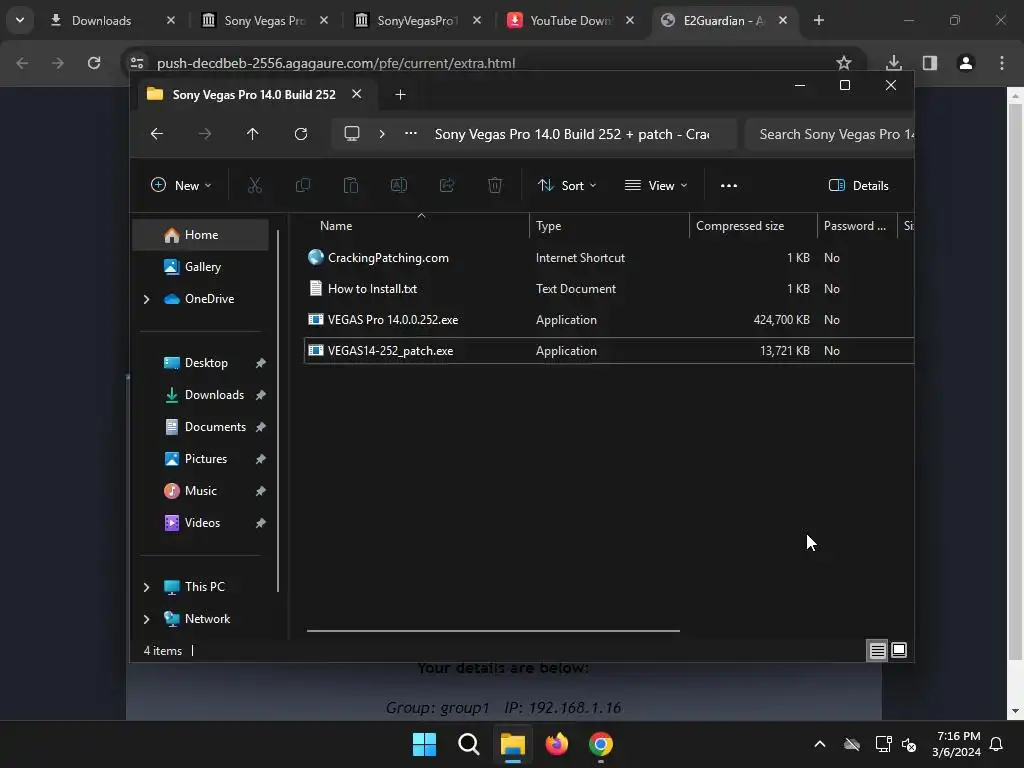Select E2Guardian Chrome tab
1024x768 pixels.
coord(724,20)
